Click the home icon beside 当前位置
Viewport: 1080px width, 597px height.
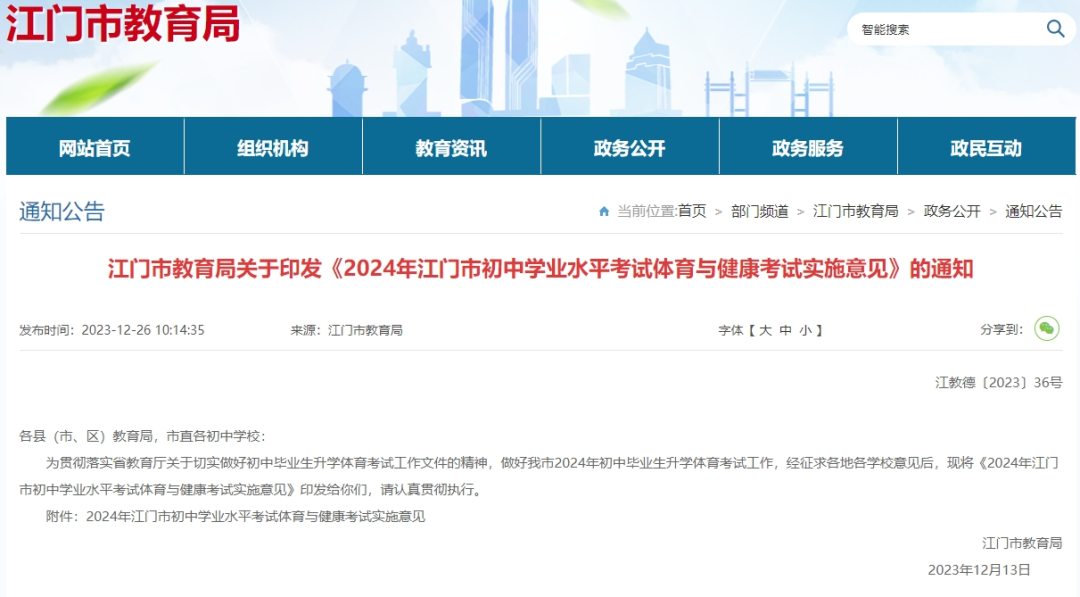coord(604,211)
